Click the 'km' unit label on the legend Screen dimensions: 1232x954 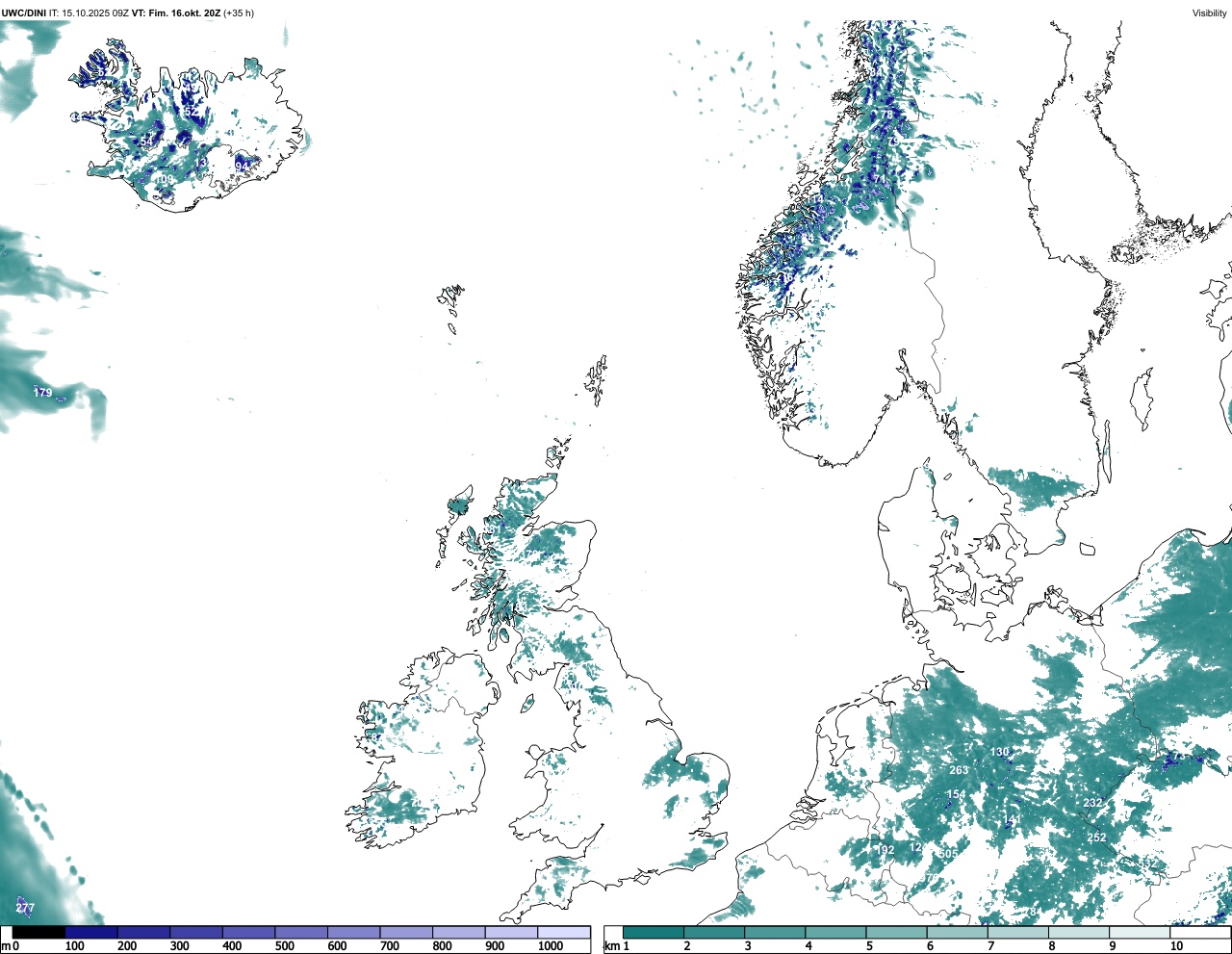pos(611,946)
